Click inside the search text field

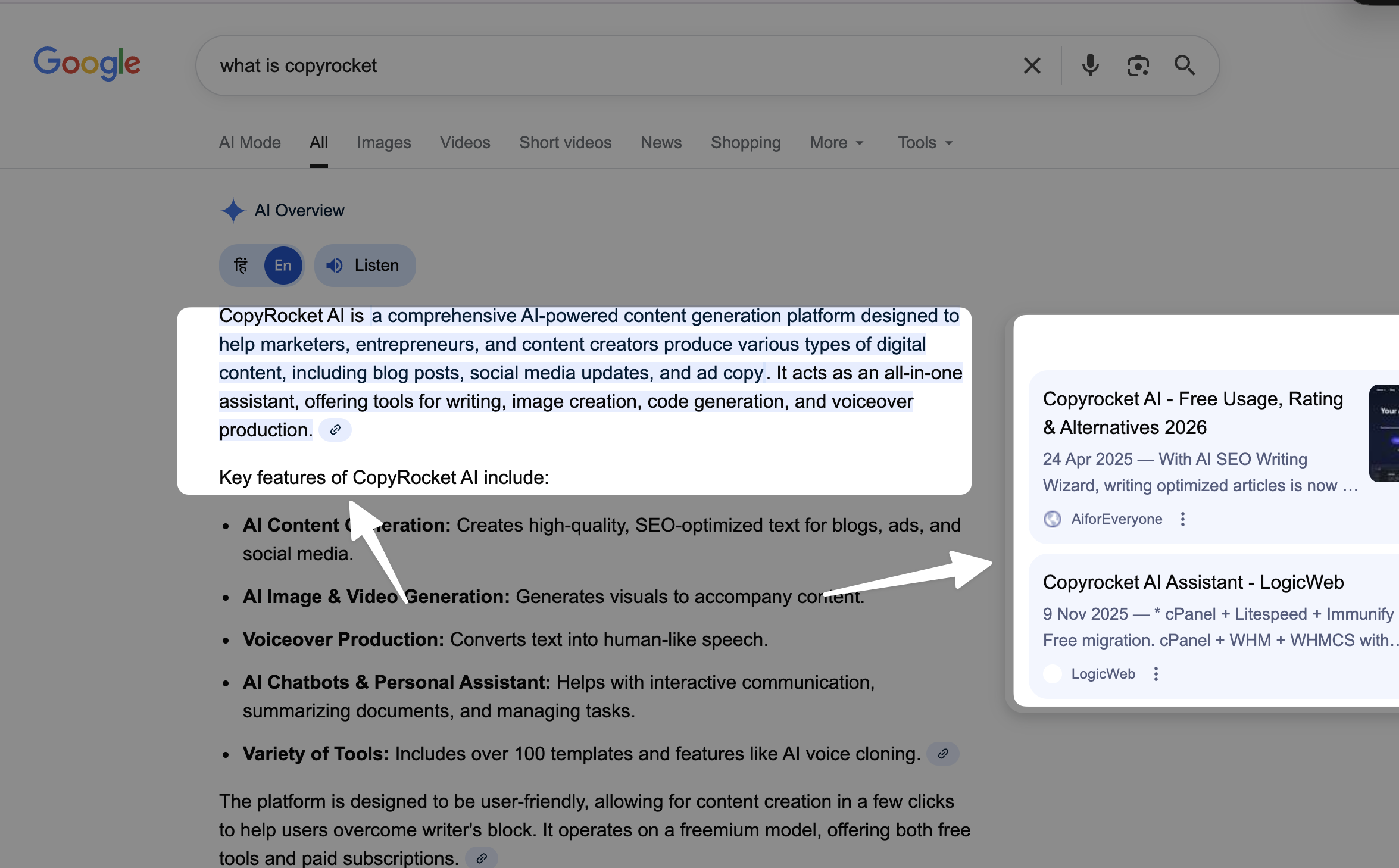click(x=595, y=65)
